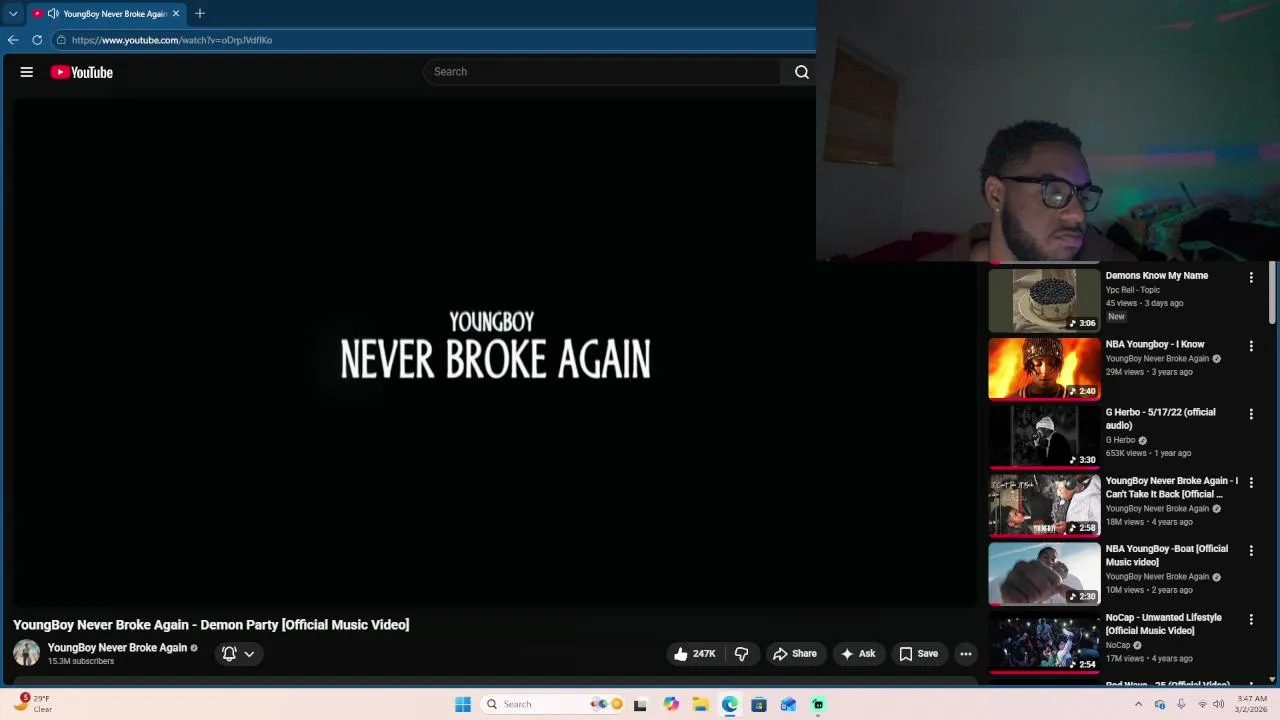The image size is (1280, 720).
Task: Click the search magnifier button
Action: pos(801,72)
